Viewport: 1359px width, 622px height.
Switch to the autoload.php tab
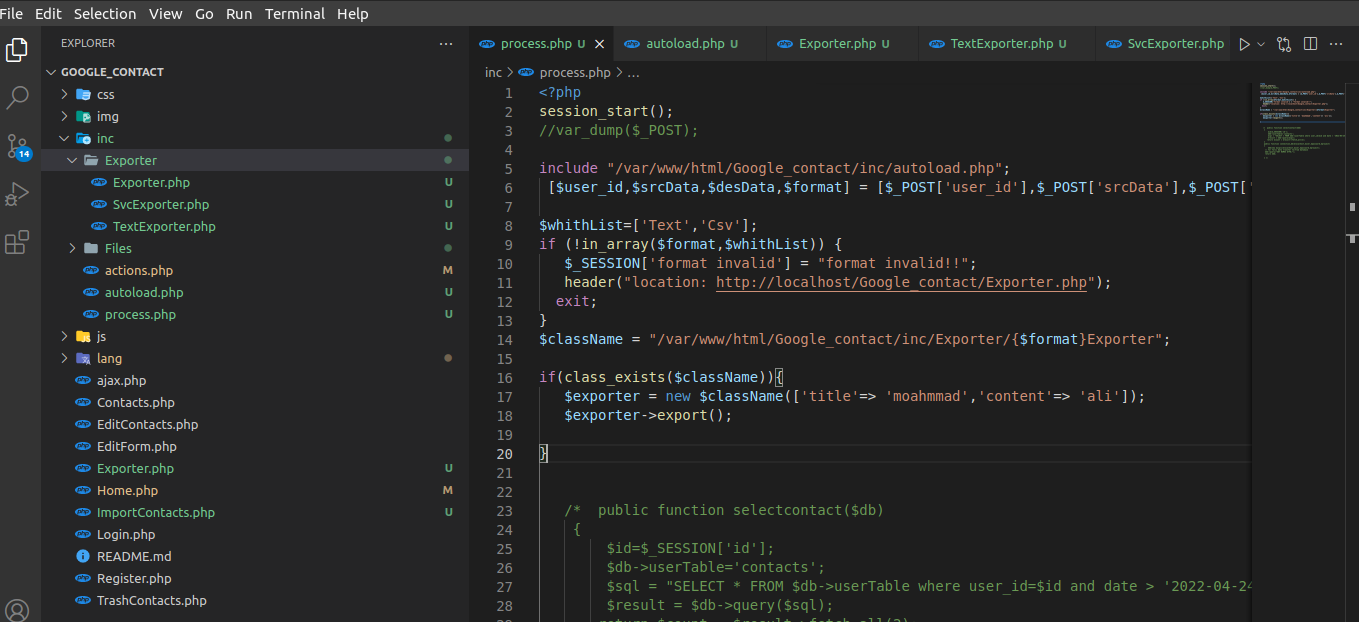coord(691,44)
